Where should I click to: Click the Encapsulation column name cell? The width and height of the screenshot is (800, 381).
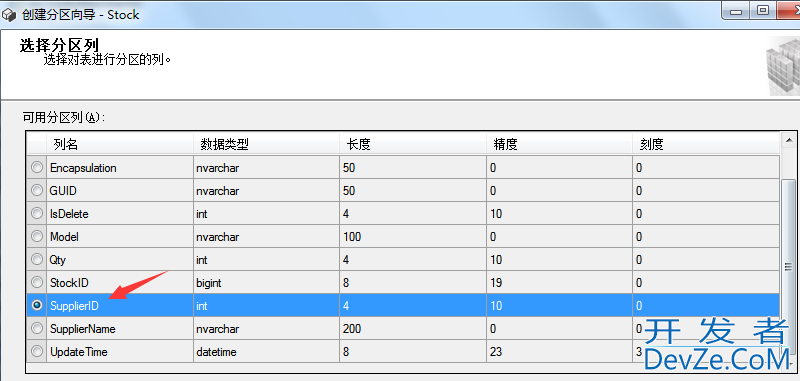[120, 167]
